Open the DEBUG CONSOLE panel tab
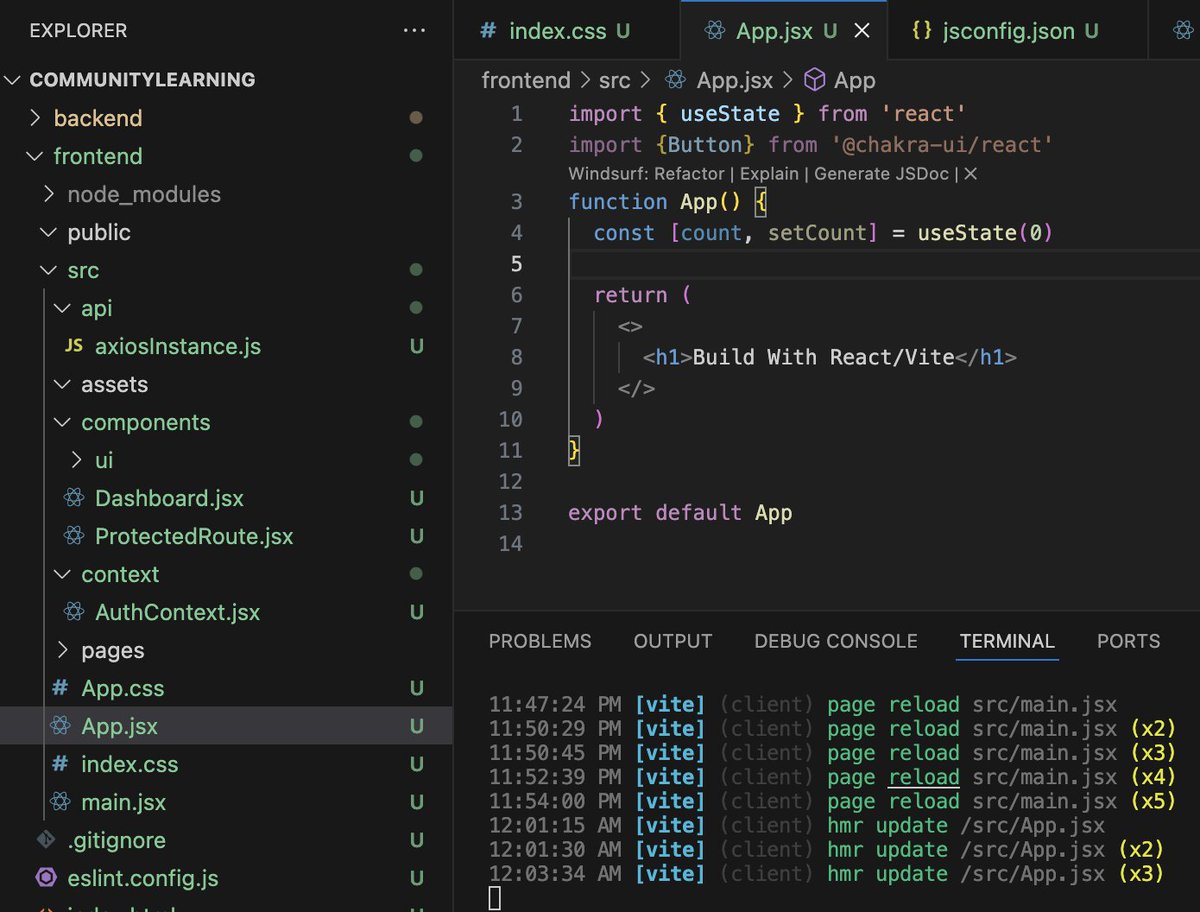The image size is (1200, 912). point(836,641)
